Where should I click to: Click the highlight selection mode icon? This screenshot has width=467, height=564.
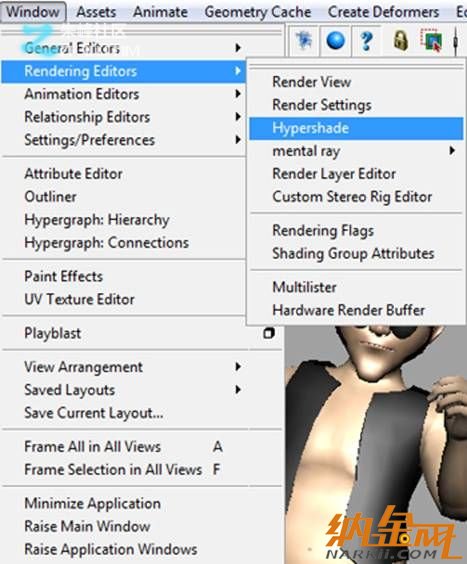(x=431, y=40)
